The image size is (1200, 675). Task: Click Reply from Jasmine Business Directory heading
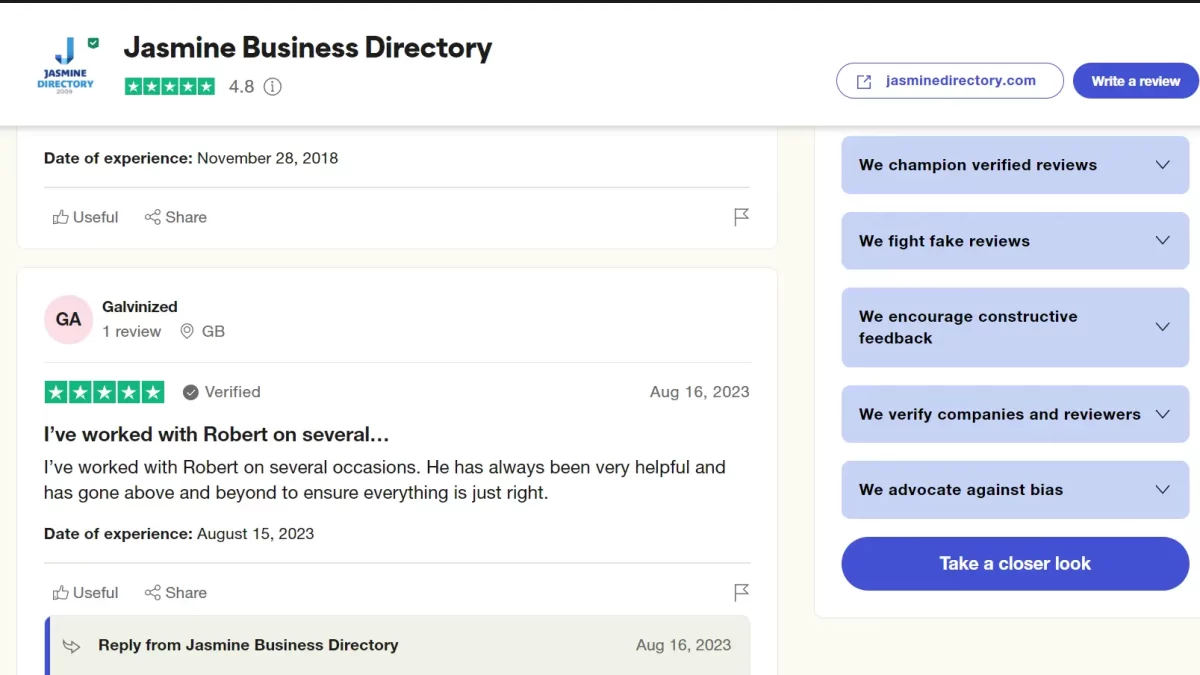click(x=248, y=645)
